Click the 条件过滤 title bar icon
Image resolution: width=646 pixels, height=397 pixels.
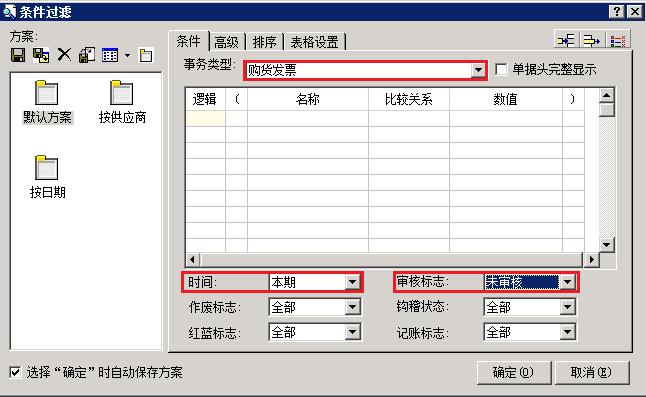[x=9, y=12]
